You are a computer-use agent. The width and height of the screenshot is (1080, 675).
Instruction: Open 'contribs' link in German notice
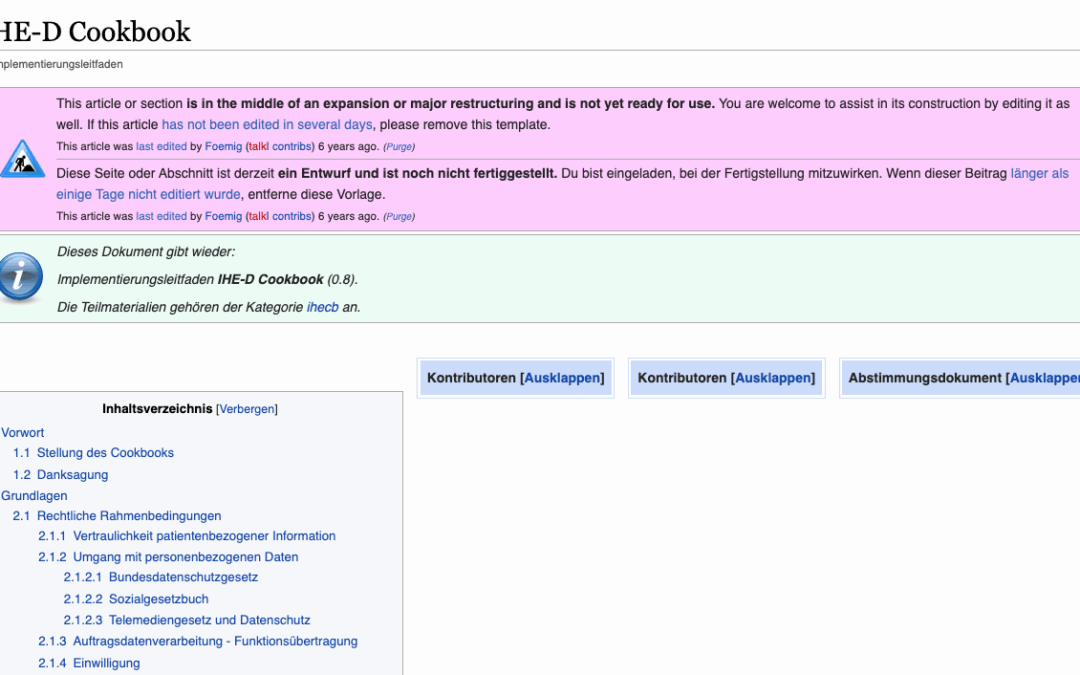[x=291, y=216]
